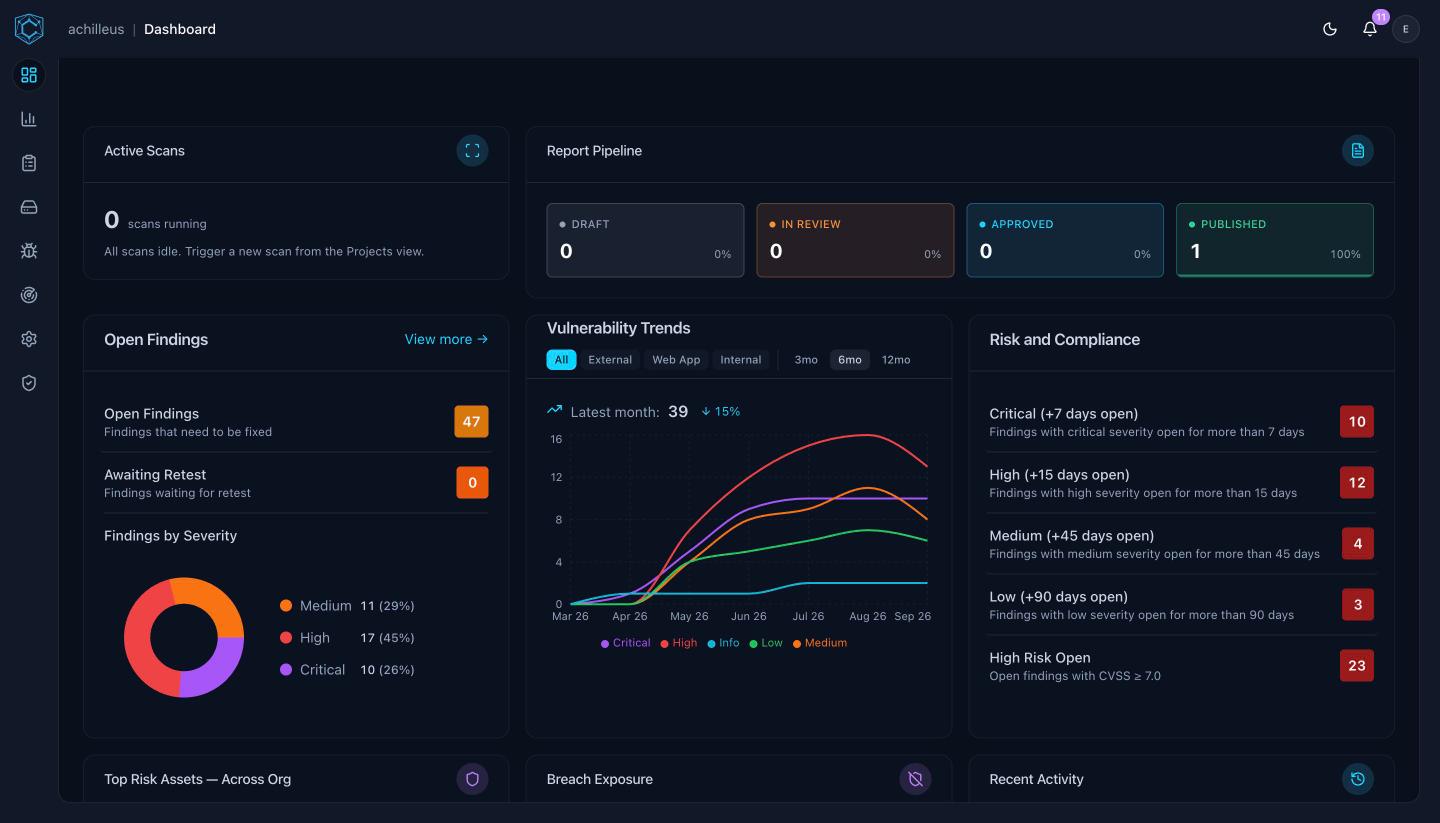The image size is (1440, 823).
Task: Toggle High series in chart legend
Action: click(679, 643)
